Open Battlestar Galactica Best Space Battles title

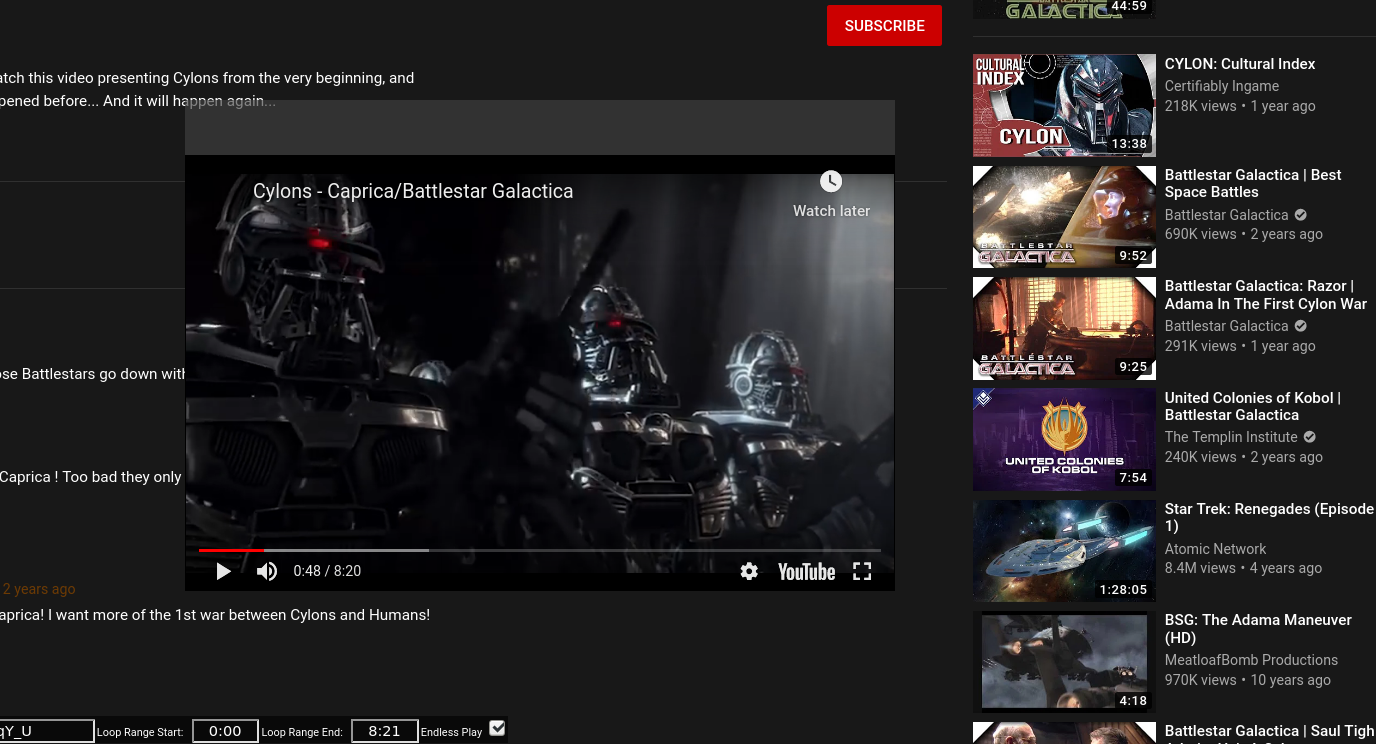tap(1252, 183)
